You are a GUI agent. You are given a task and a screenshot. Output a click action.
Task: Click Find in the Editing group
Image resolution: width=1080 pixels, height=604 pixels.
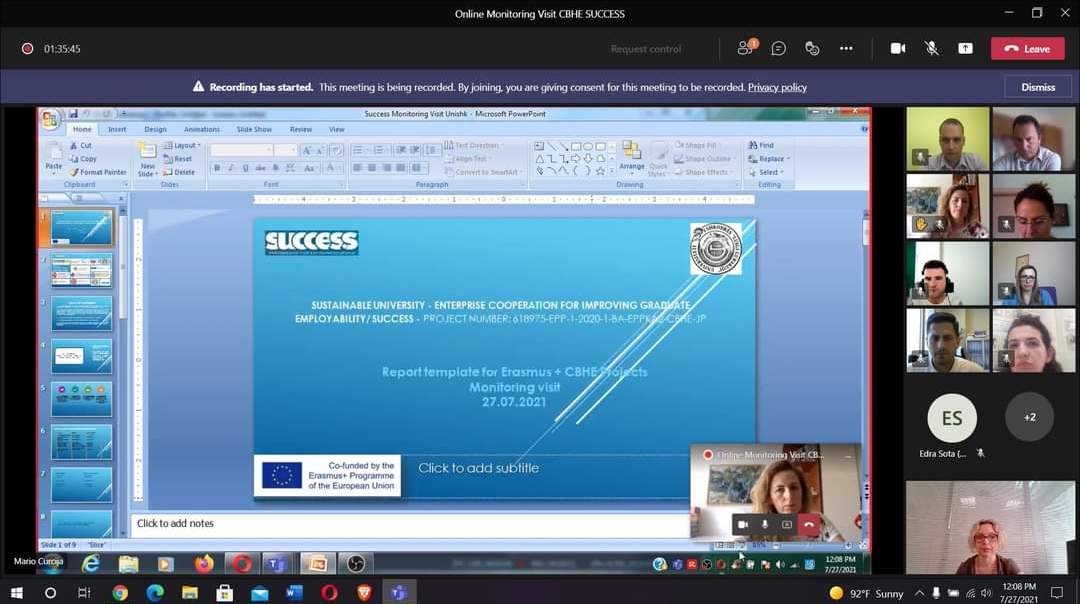point(761,145)
